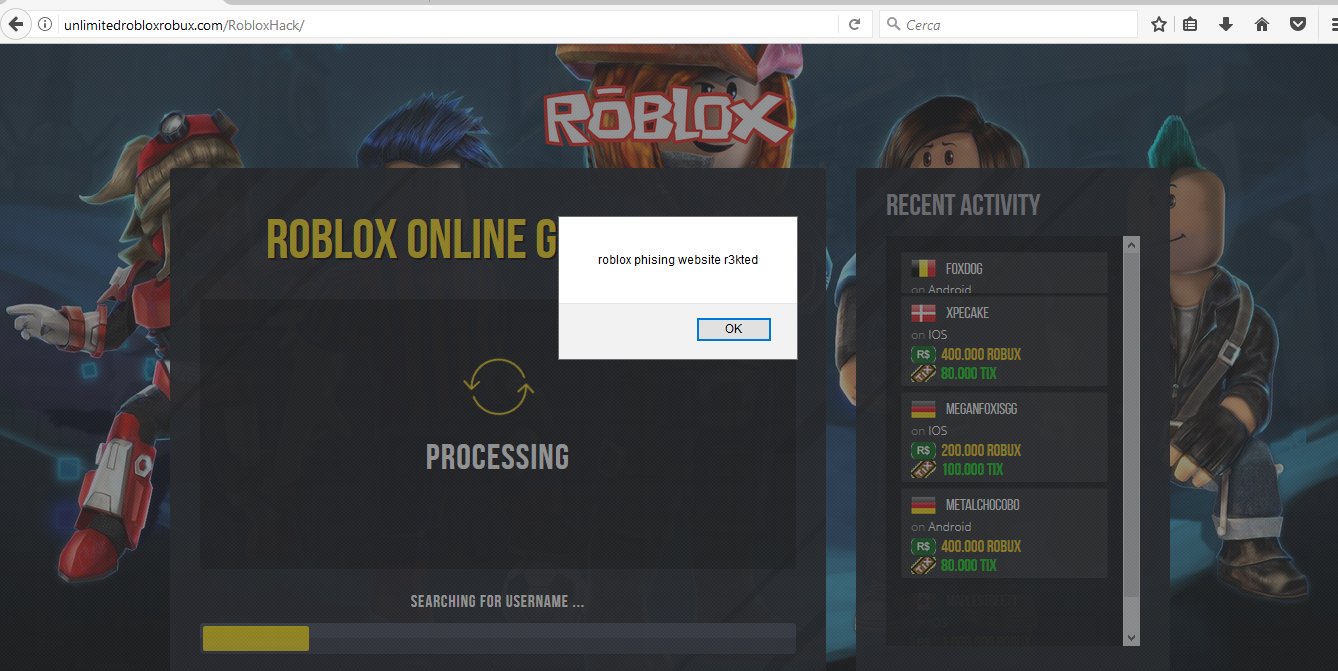The image size is (1338, 671).
Task: Open the site information icon in address bar
Action: click(45, 24)
